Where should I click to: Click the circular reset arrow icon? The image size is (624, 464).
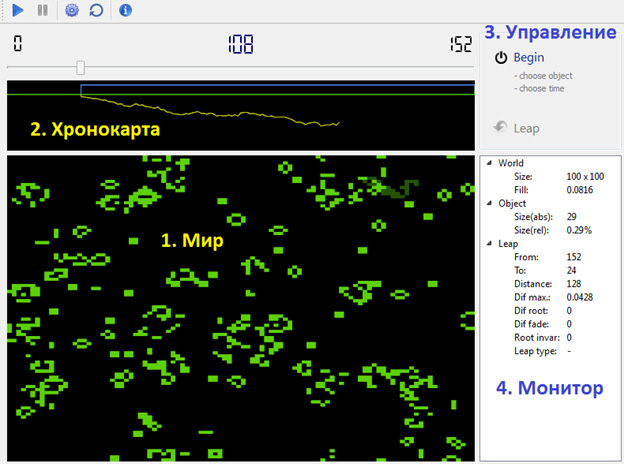[x=96, y=10]
